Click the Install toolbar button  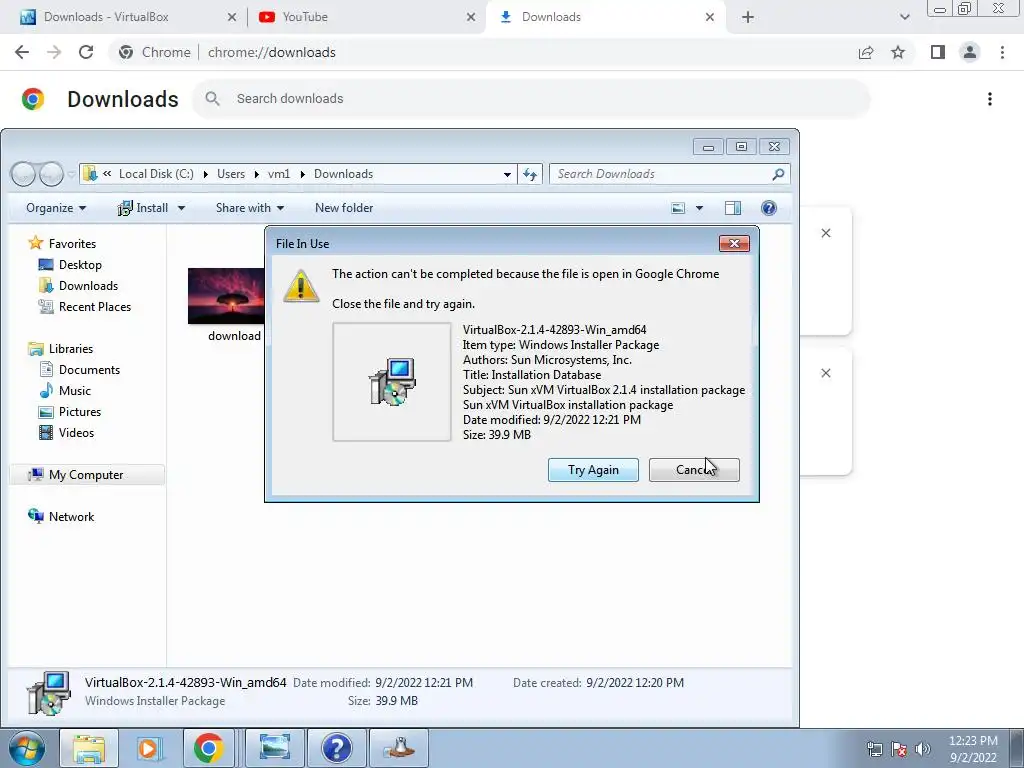pos(143,208)
